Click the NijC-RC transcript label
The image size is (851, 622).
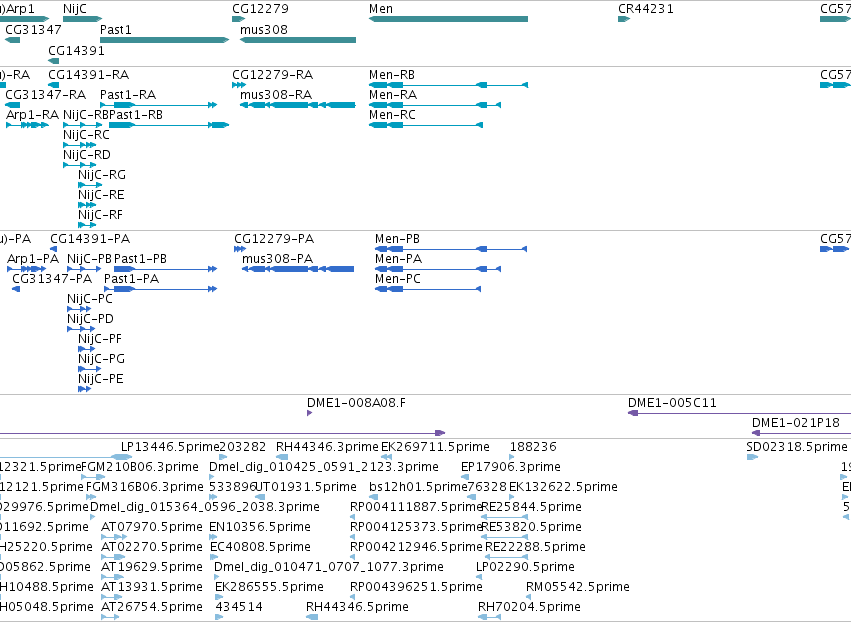[x=86, y=135]
